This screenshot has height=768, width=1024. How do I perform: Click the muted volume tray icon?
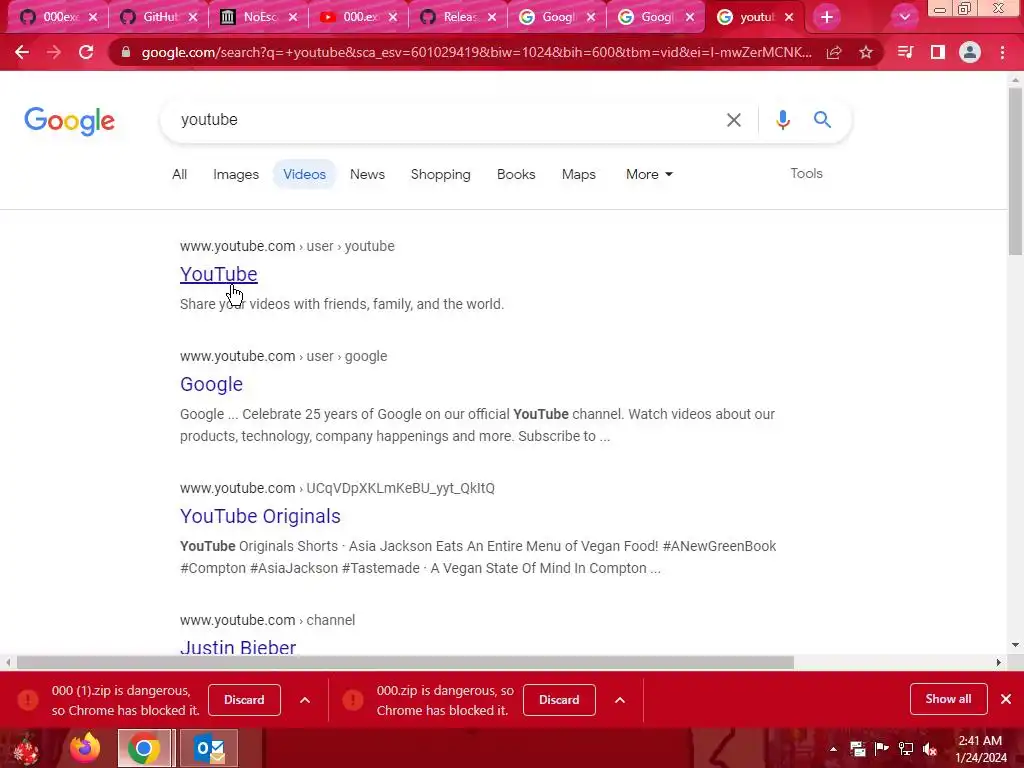tap(929, 749)
